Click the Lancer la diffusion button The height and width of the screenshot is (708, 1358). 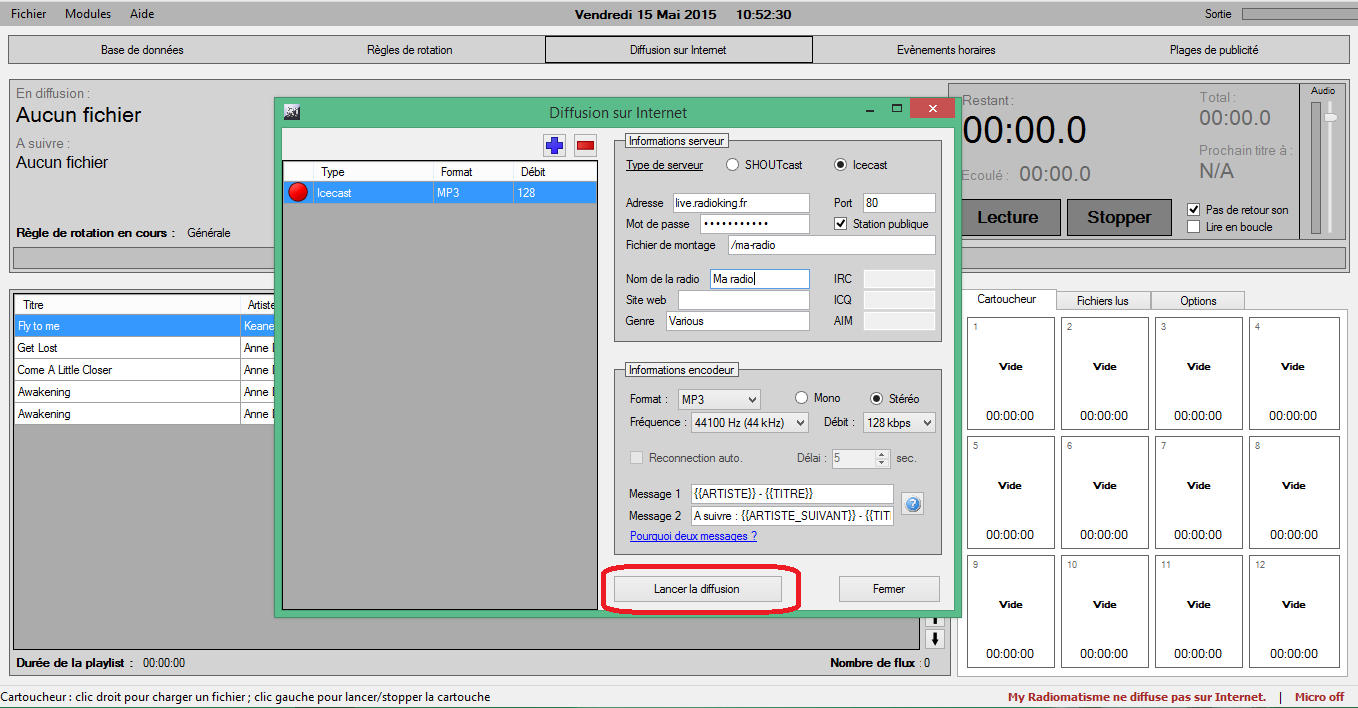click(x=697, y=589)
